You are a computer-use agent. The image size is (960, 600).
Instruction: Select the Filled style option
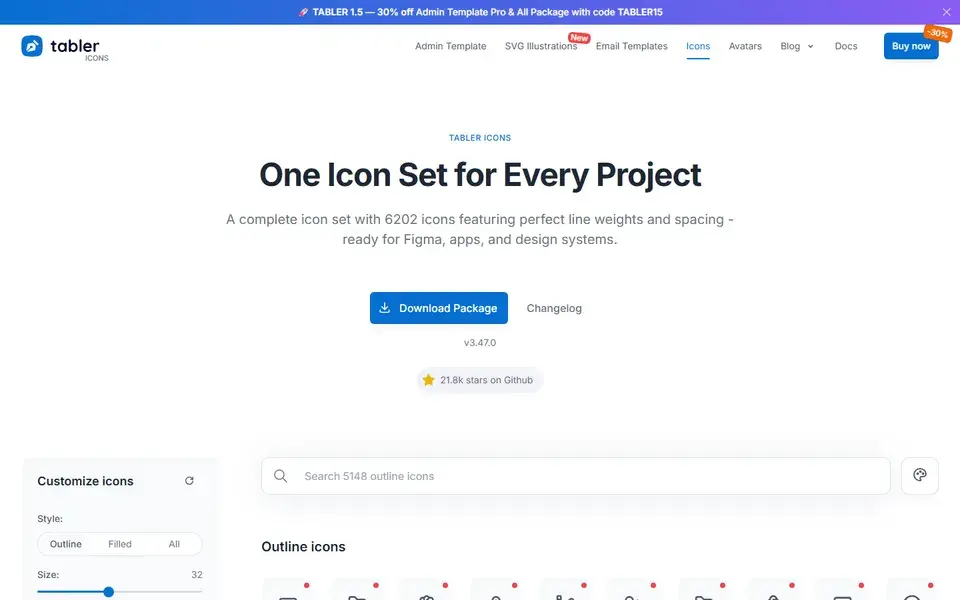tap(120, 544)
